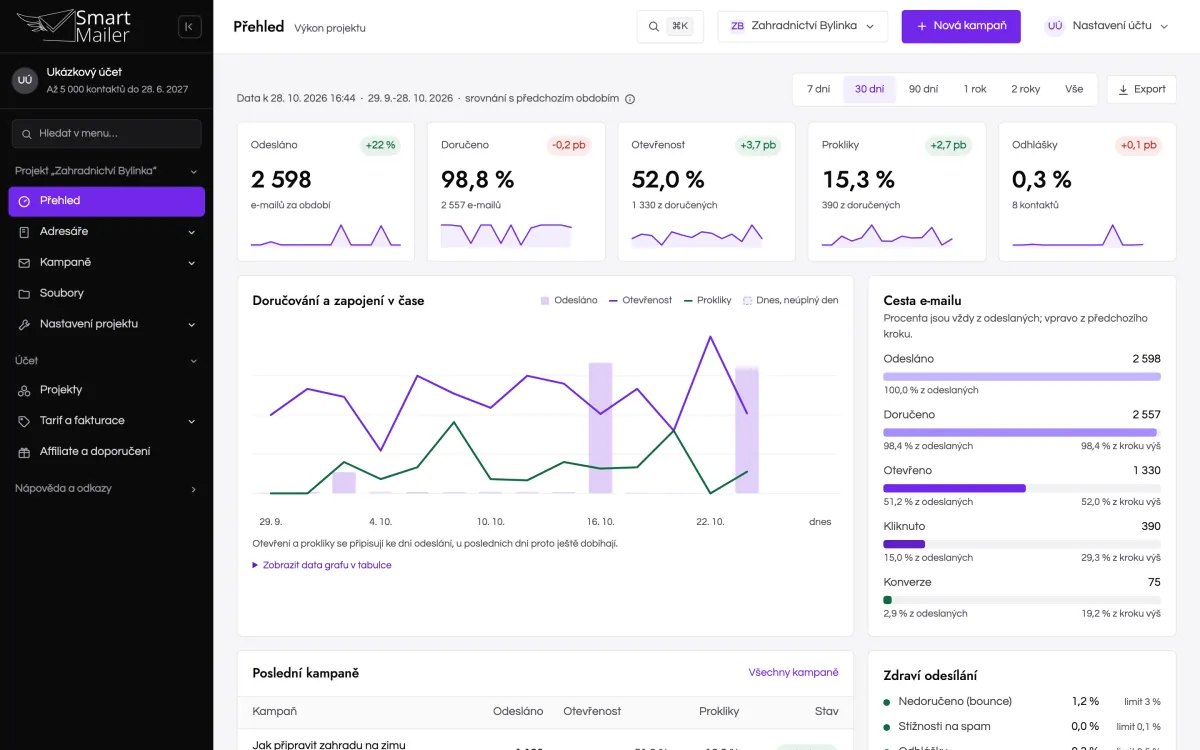
Task: Click the +3,7 pb badge on Otevřenost
Action: coord(758,145)
